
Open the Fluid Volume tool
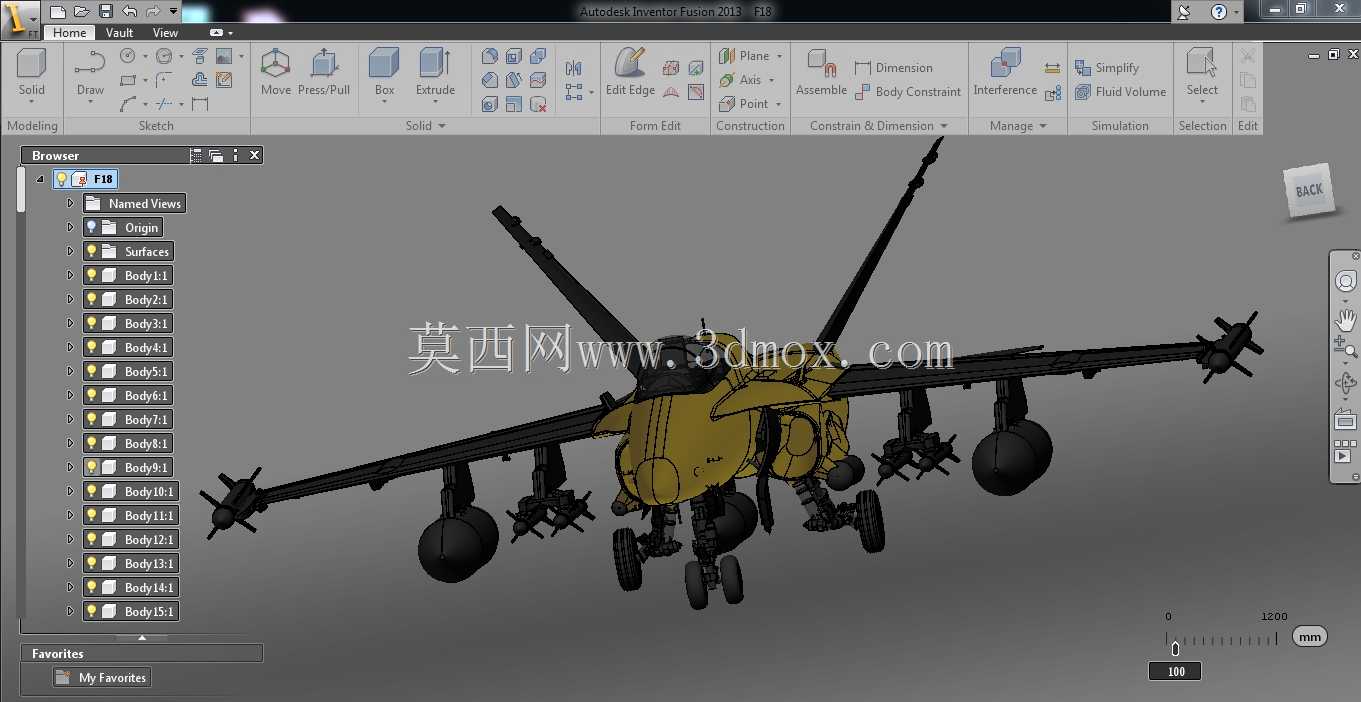(x=1120, y=92)
